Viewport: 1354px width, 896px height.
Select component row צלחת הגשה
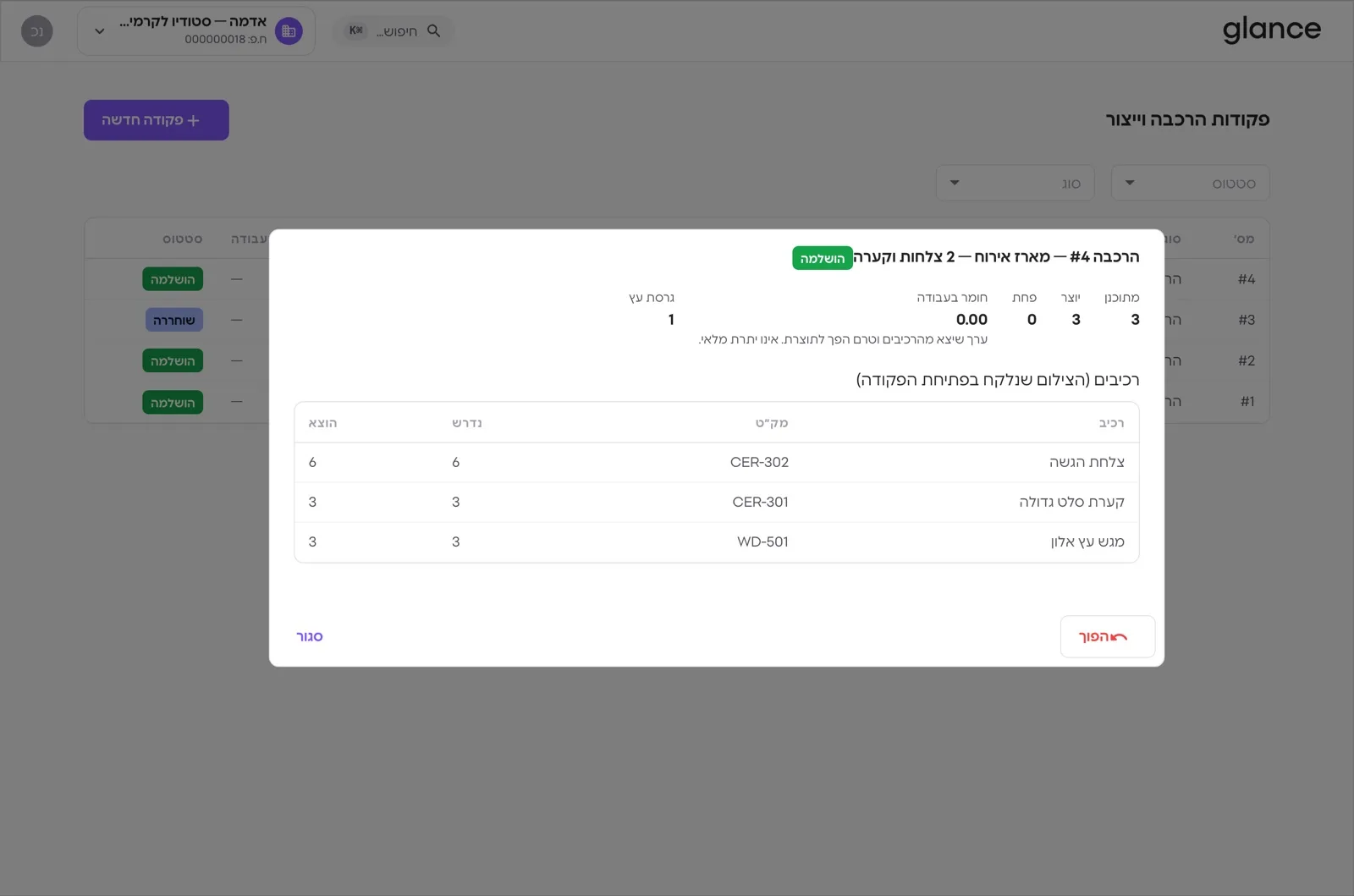(716, 462)
